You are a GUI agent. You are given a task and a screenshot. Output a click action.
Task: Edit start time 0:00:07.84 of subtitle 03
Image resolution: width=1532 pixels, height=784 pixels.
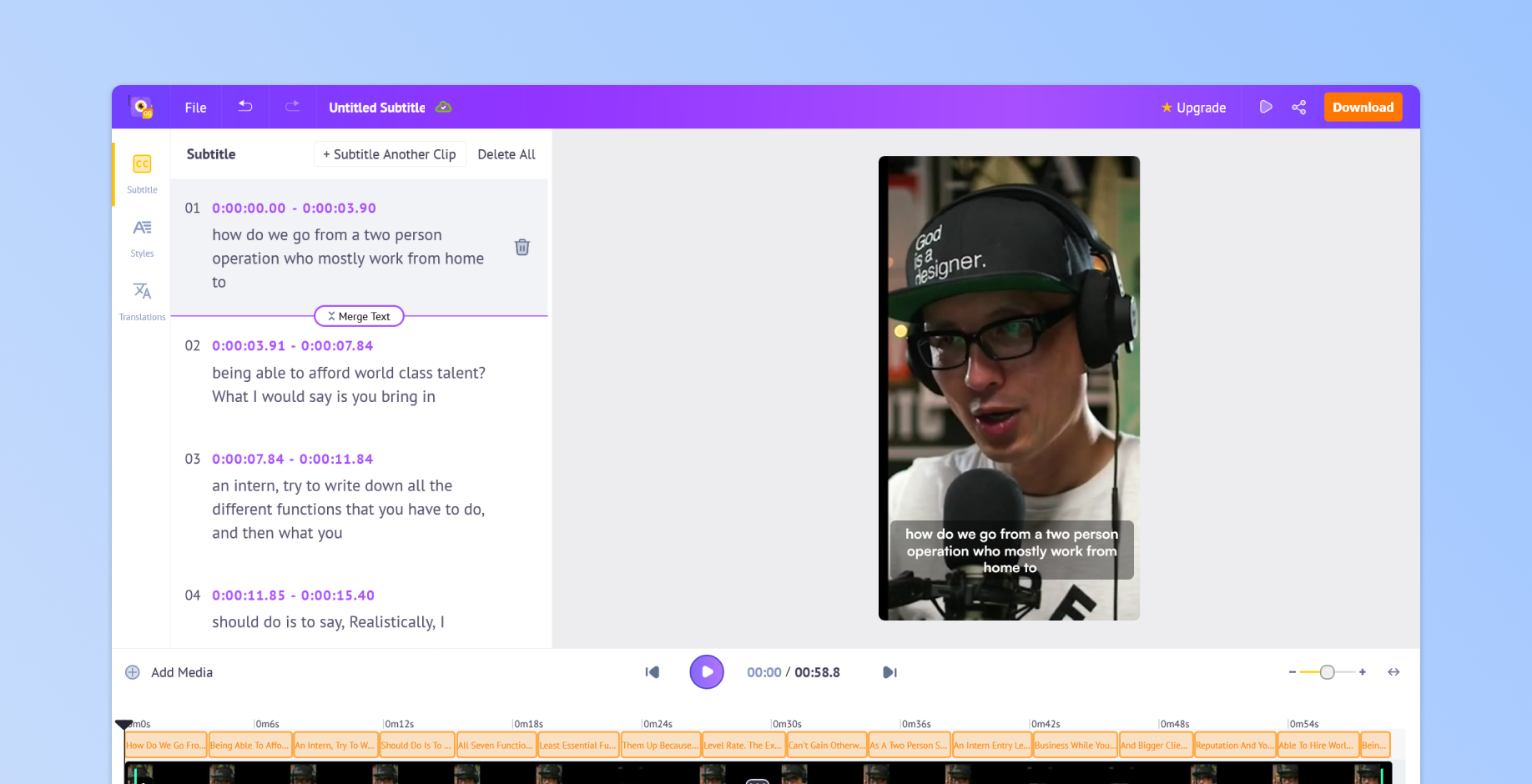(248, 460)
